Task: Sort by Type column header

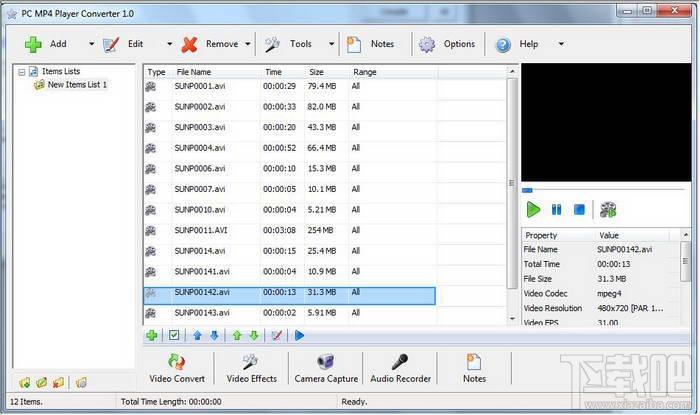Action: [157, 72]
